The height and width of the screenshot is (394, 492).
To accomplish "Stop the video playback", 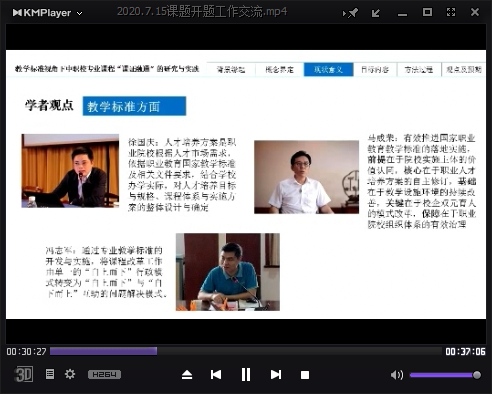I will tap(305, 375).
